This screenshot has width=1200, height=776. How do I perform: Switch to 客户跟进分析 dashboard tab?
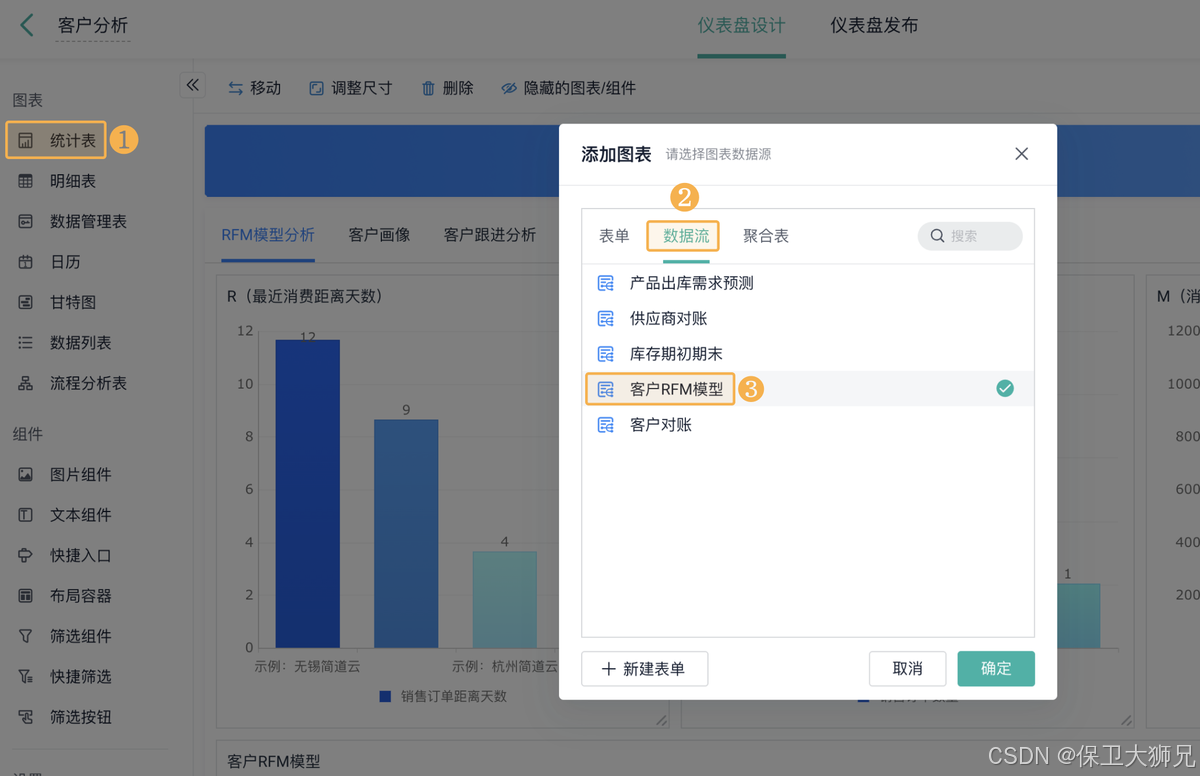(490, 235)
